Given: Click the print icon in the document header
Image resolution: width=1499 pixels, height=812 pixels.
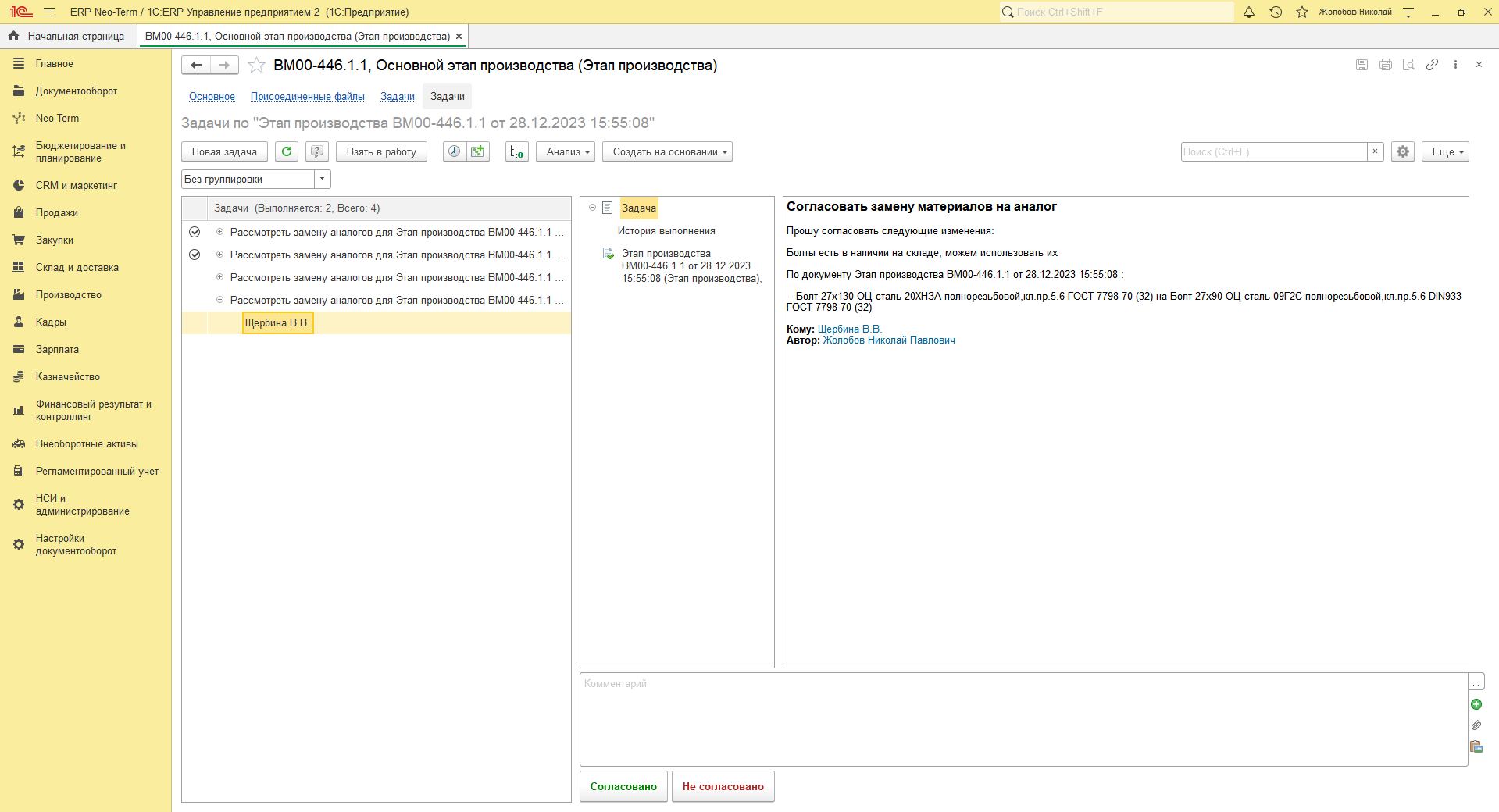Looking at the screenshot, I should tap(1386, 65).
